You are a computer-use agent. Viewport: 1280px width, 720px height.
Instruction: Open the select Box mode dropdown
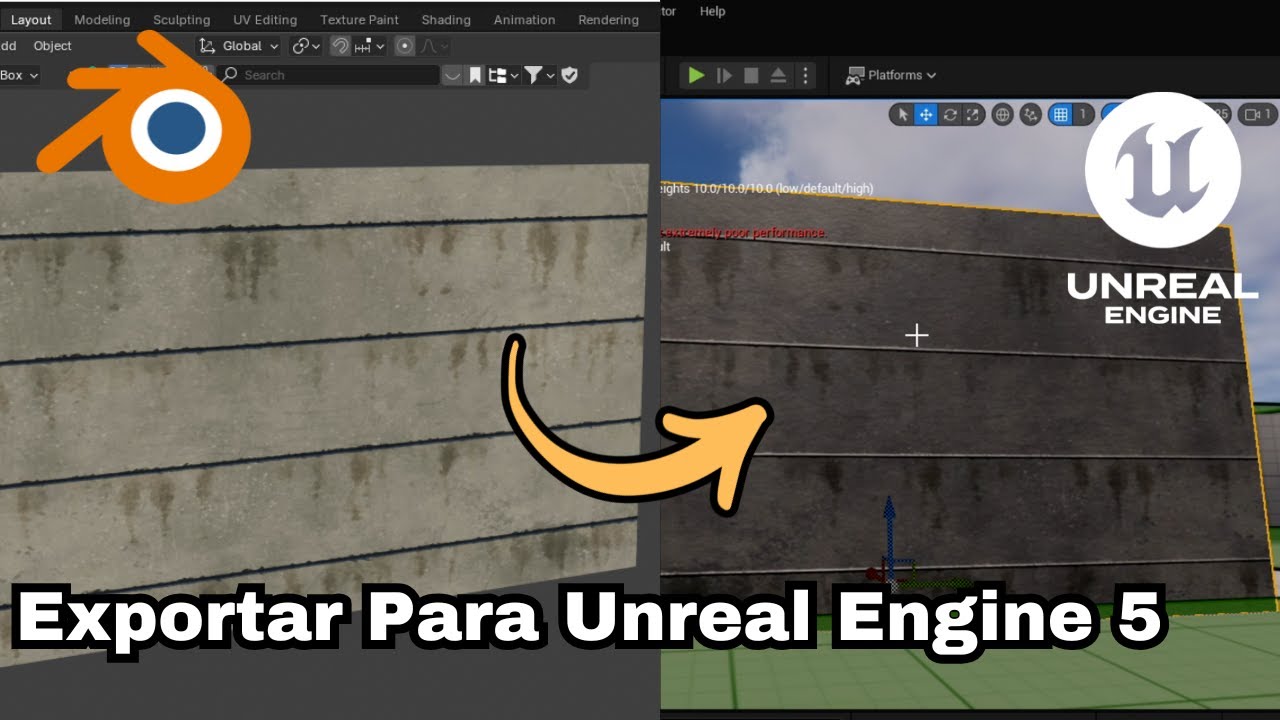[19, 75]
